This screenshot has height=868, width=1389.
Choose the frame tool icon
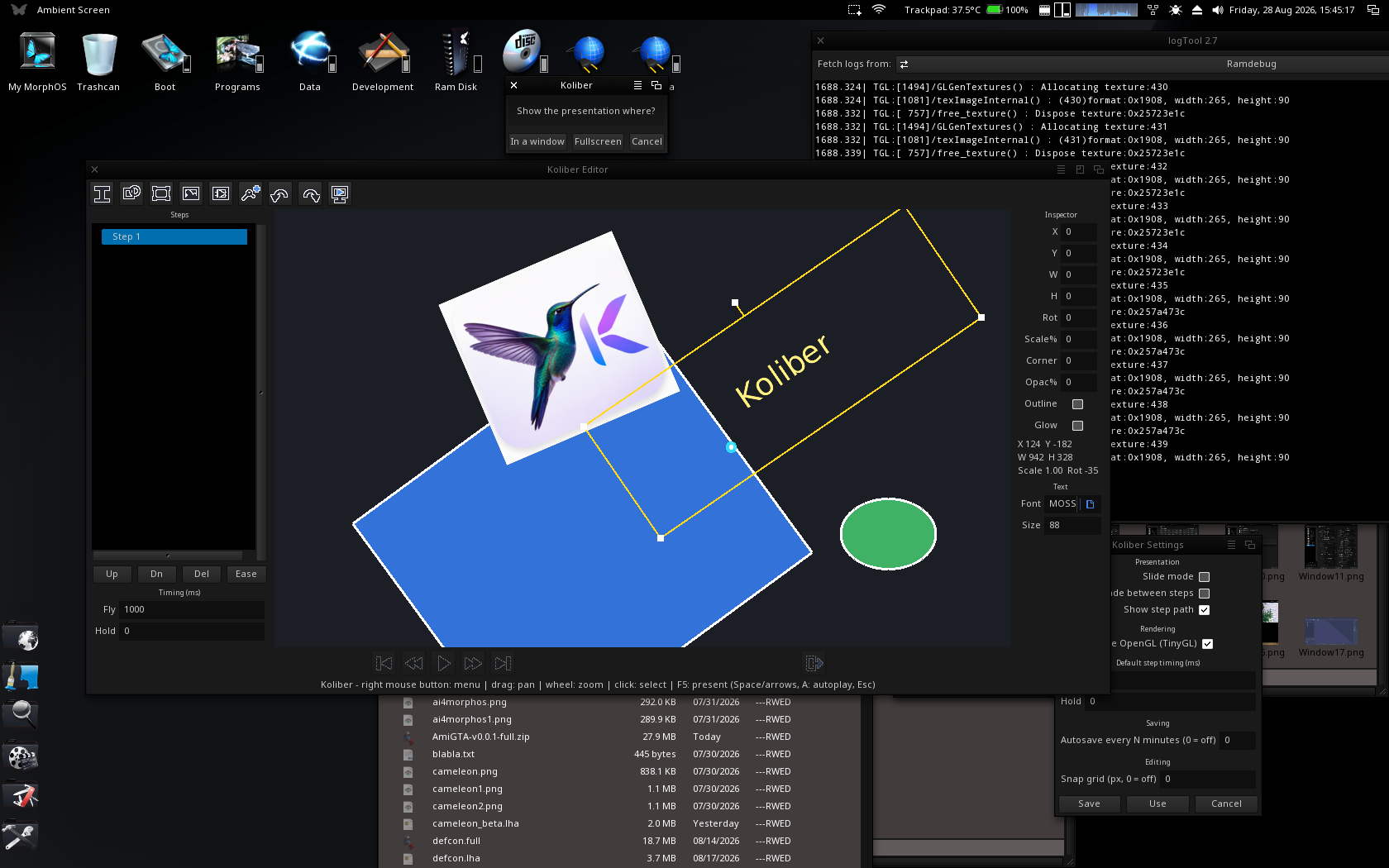(x=161, y=193)
